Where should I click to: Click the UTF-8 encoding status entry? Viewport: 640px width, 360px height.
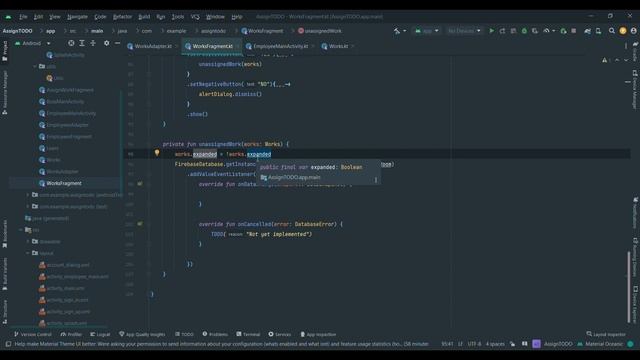(x=474, y=344)
